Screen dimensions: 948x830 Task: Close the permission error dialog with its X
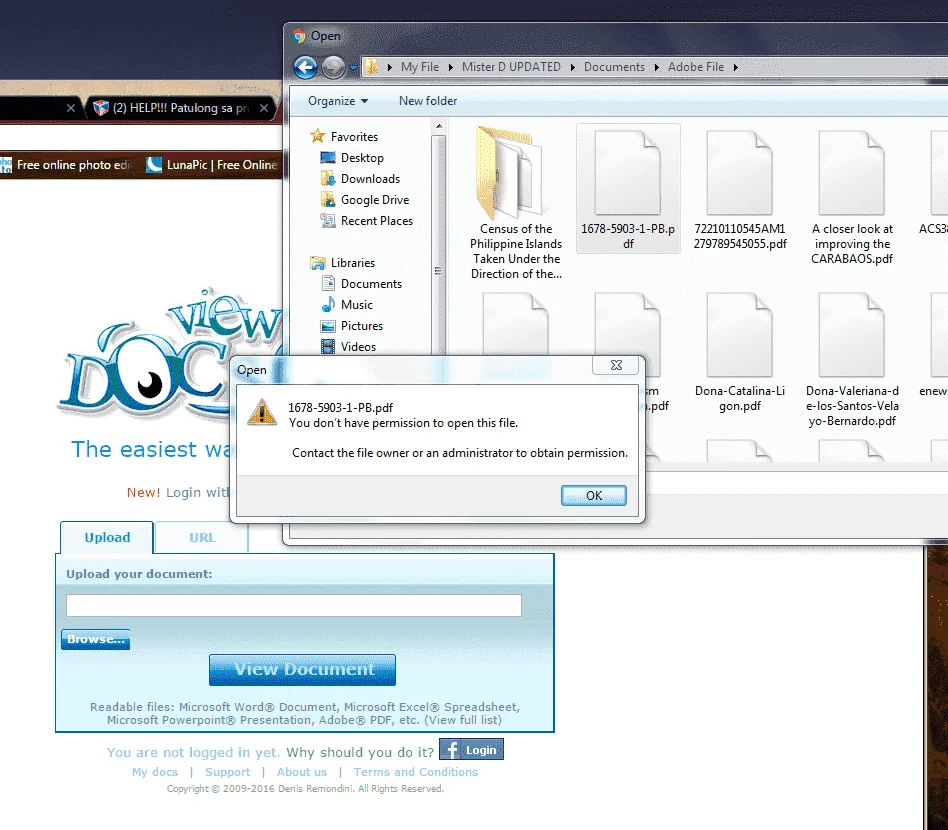pyautogui.click(x=616, y=365)
